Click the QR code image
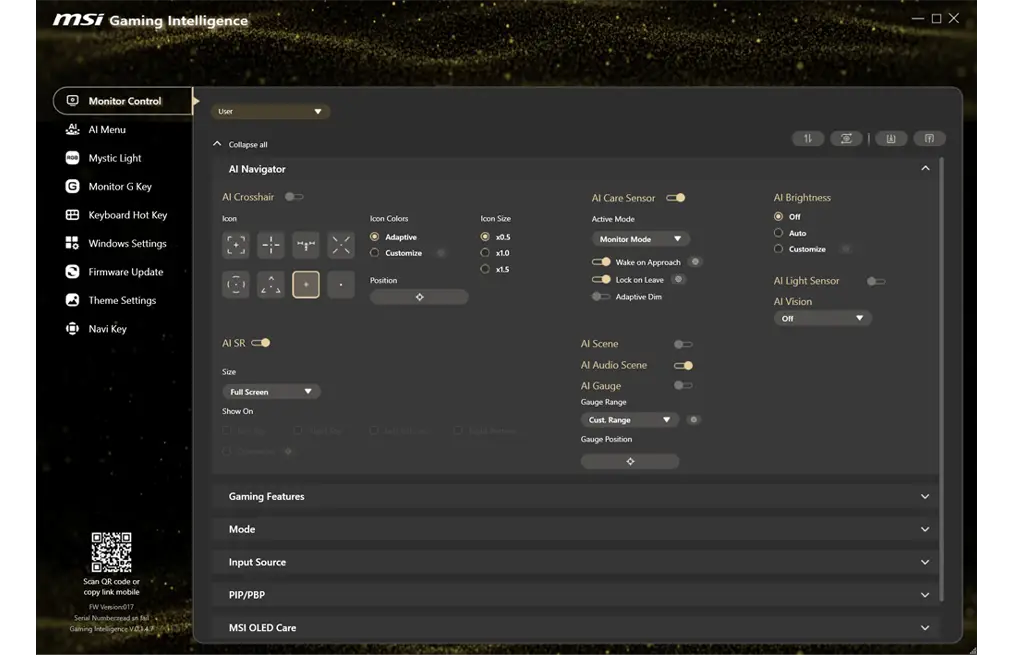1013x655 pixels. tap(111, 552)
